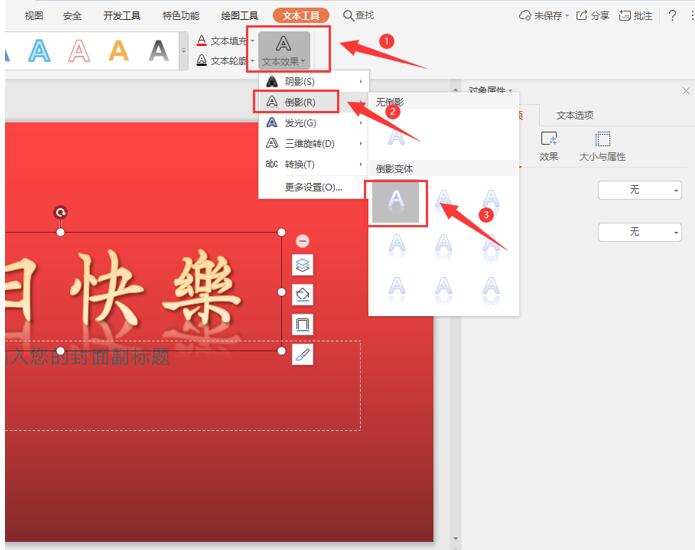Viewport: 695px width, 550px height.
Task: Open the 转换(T) transform submenu
Action: (x=313, y=164)
